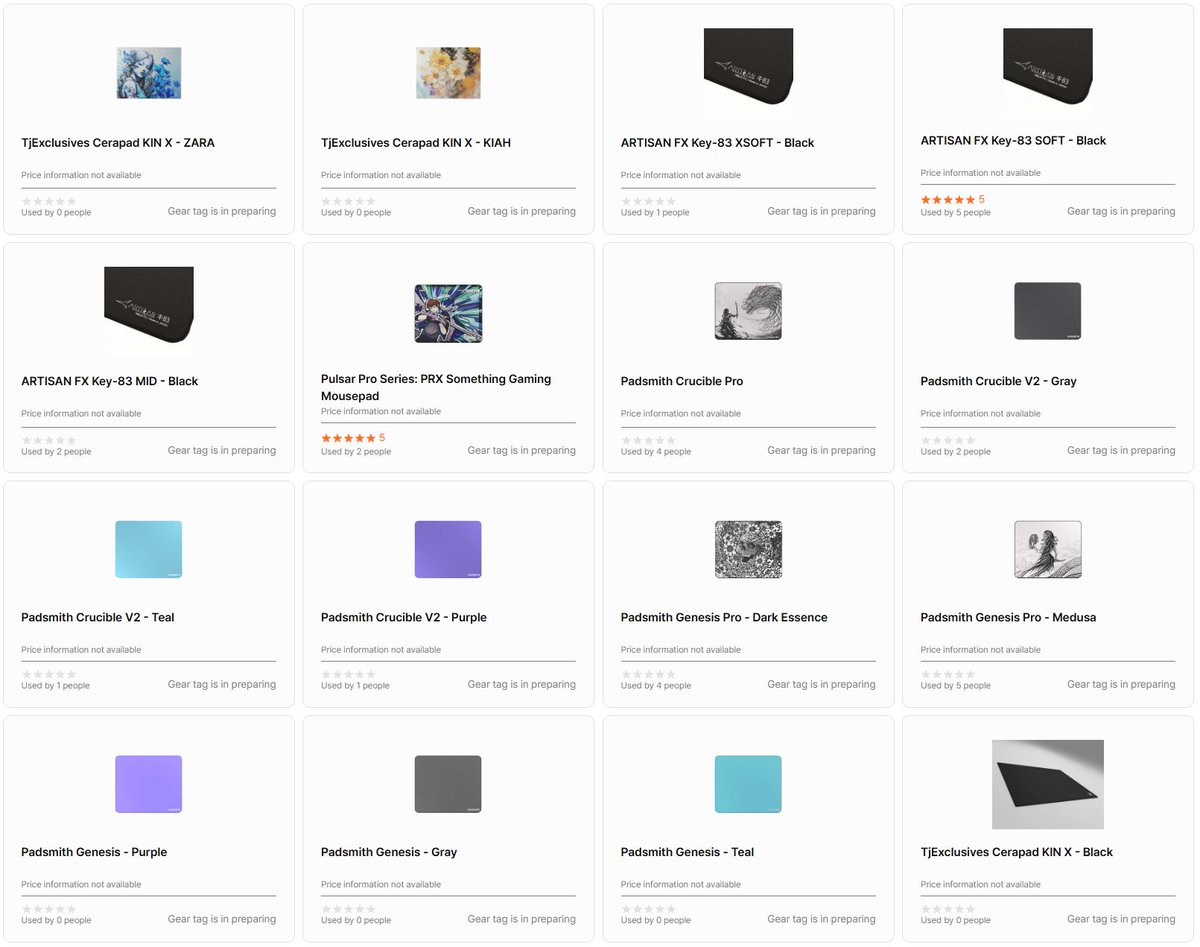Open TjExclusives Cerapad KIN X - ZARA title
The height and width of the screenshot is (947, 1200).
(118, 143)
